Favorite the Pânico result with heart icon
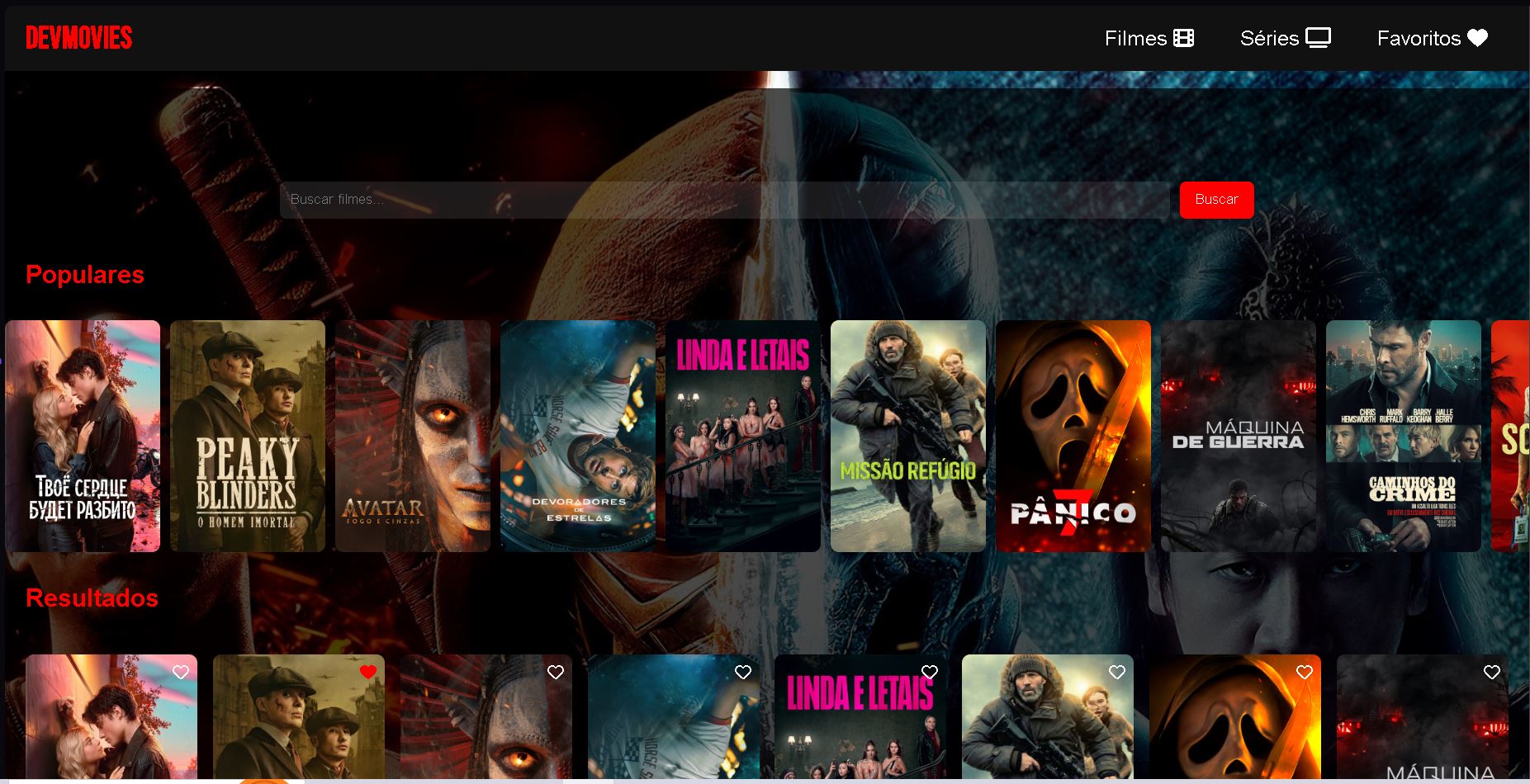 (x=1305, y=672)
